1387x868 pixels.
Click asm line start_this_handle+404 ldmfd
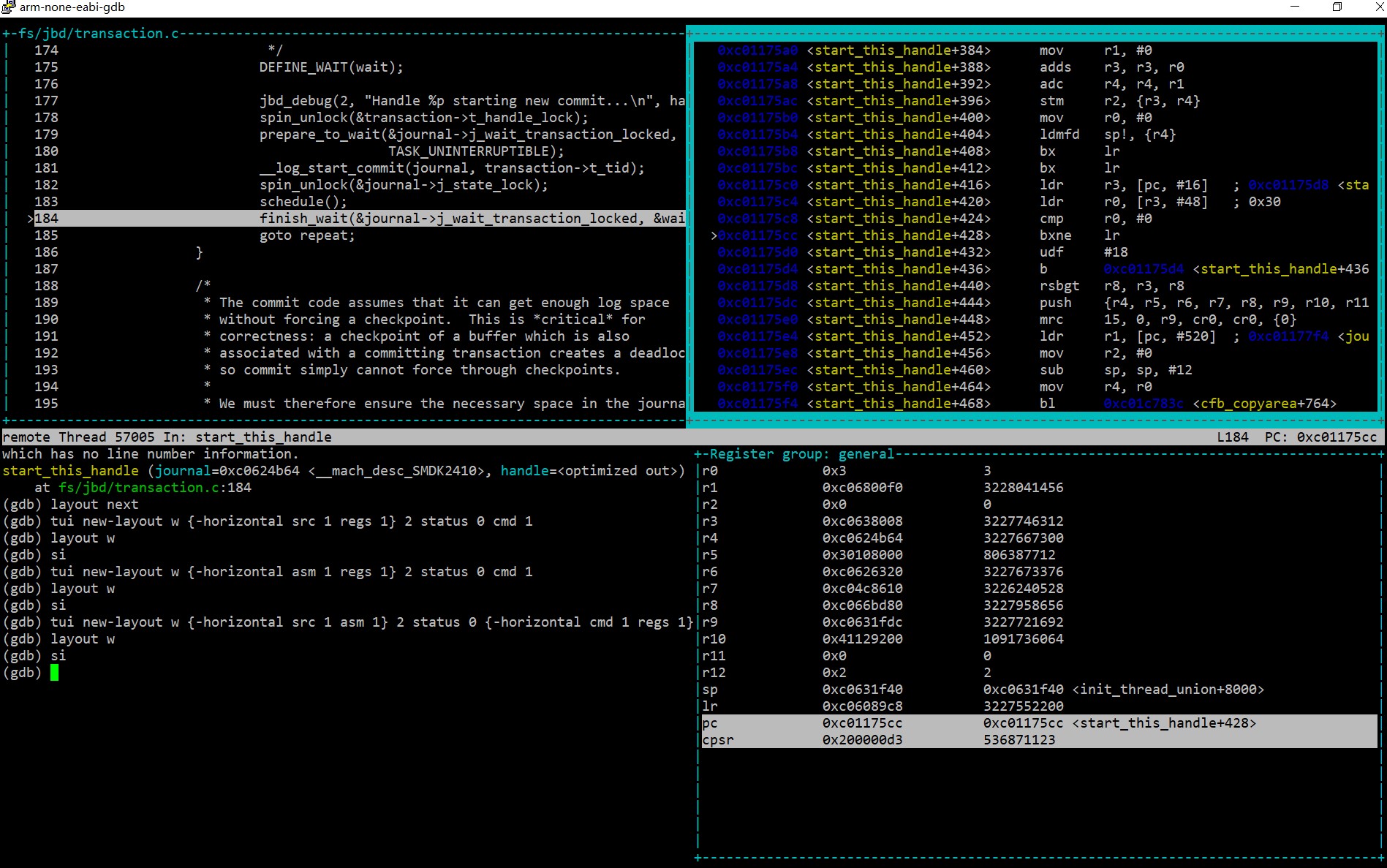point(946,135)
